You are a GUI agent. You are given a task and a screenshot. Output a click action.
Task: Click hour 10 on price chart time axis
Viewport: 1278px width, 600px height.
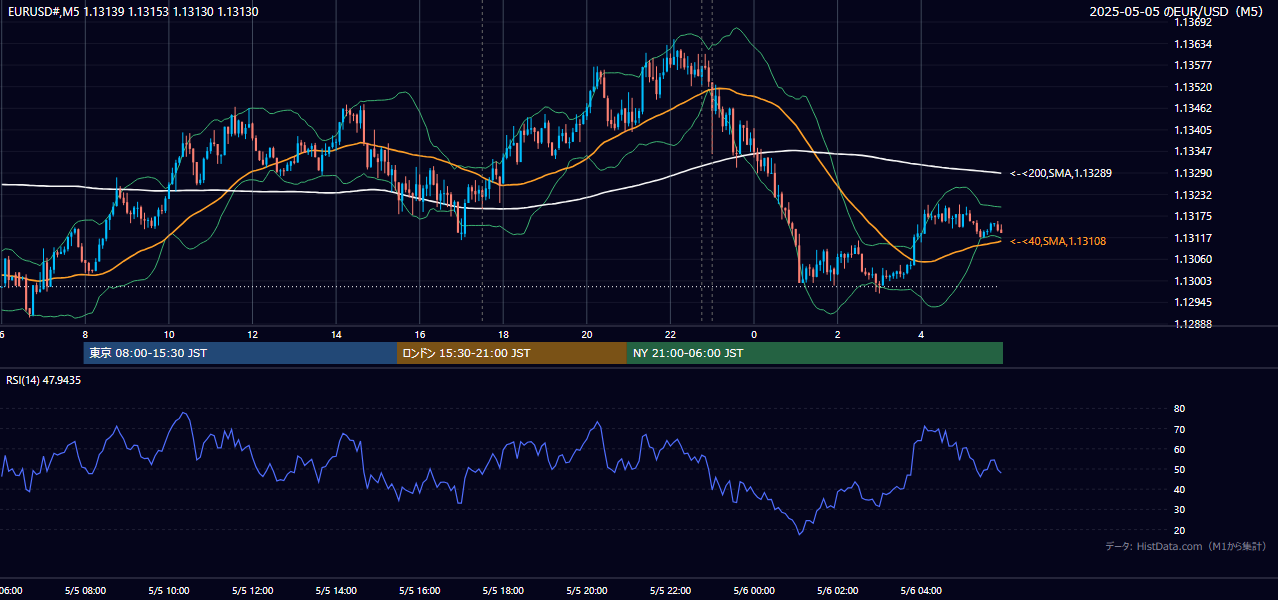(169, 334)
